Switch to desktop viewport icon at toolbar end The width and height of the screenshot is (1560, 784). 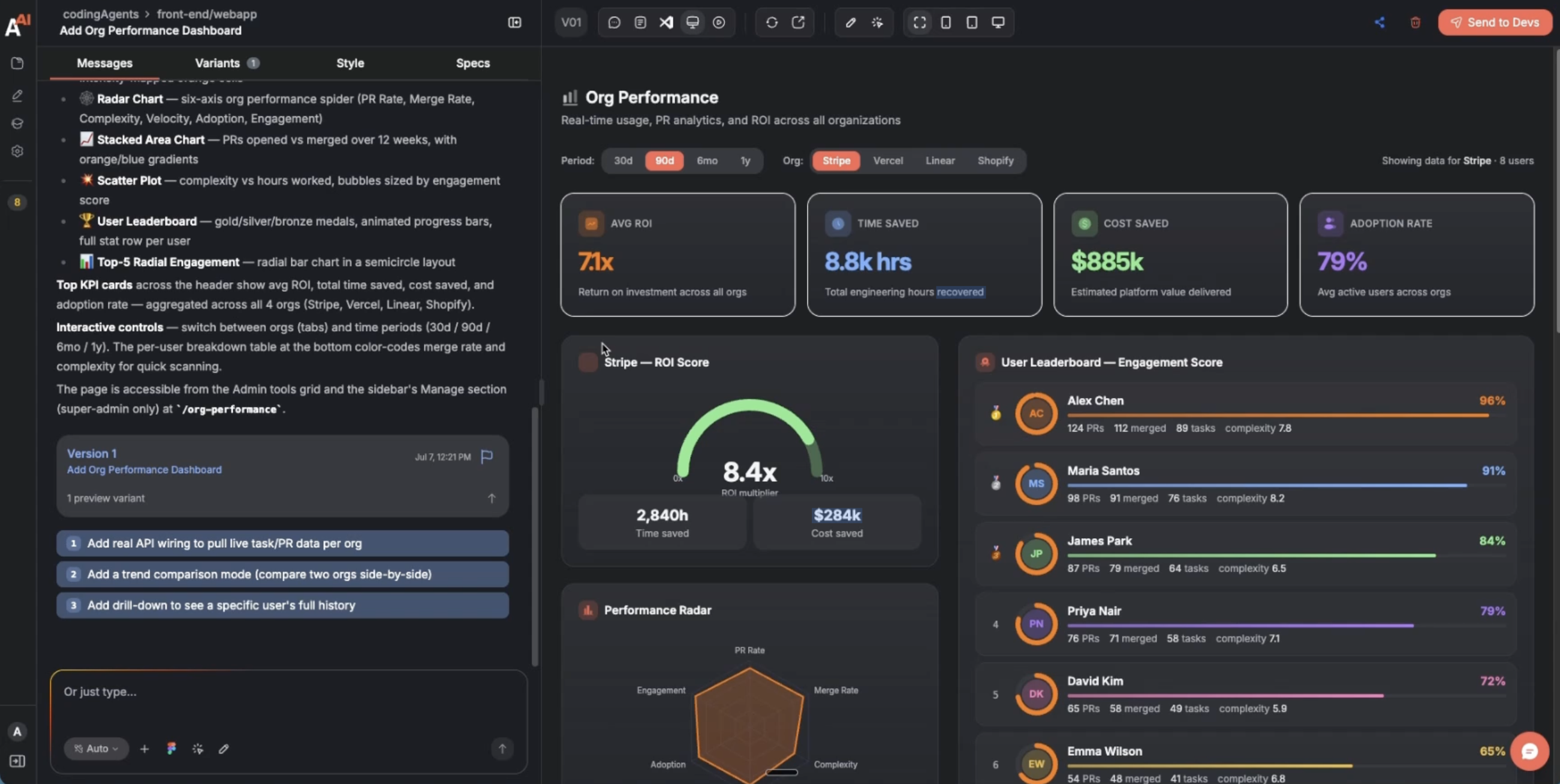[998, 22]
